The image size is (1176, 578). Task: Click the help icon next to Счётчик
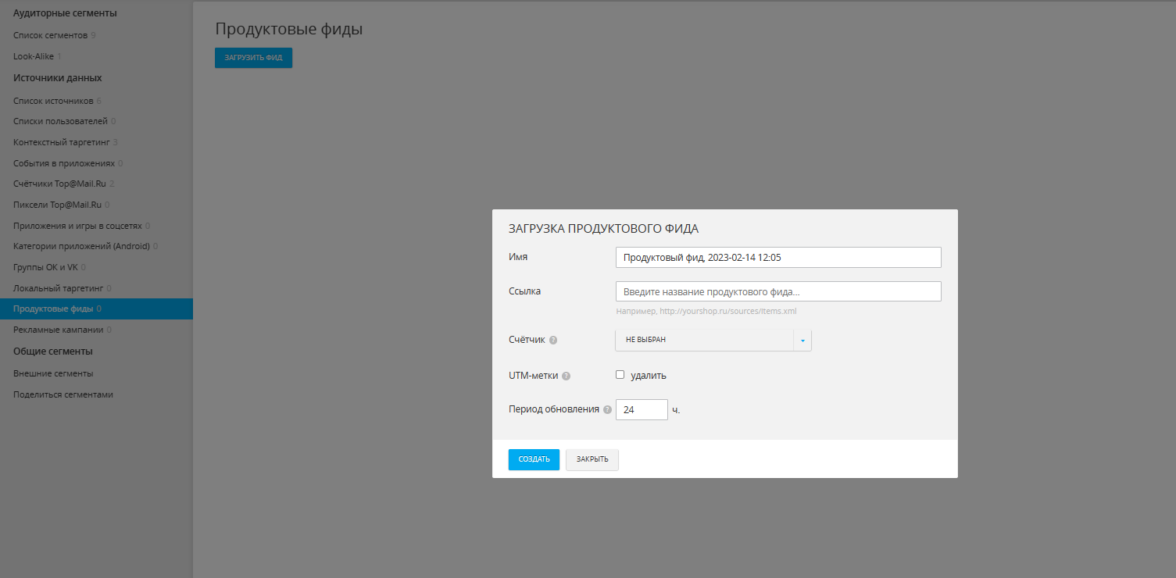point(554,341)
